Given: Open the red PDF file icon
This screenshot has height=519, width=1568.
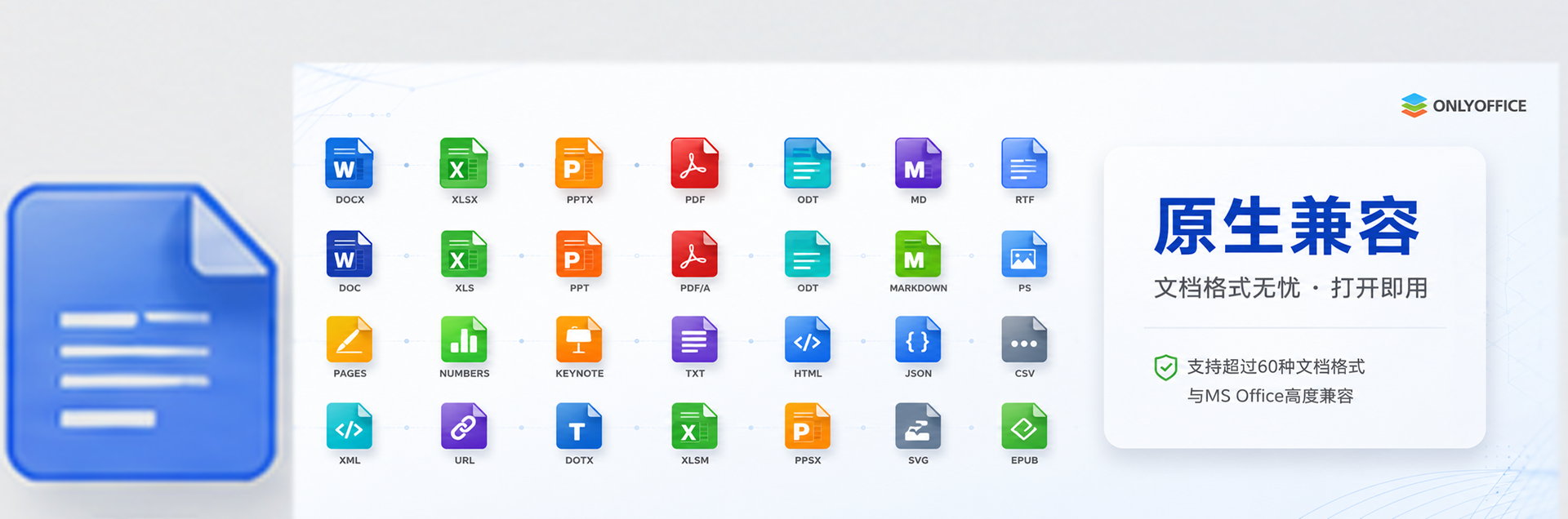Looking at the screenshot, I should tap(694, 163).
